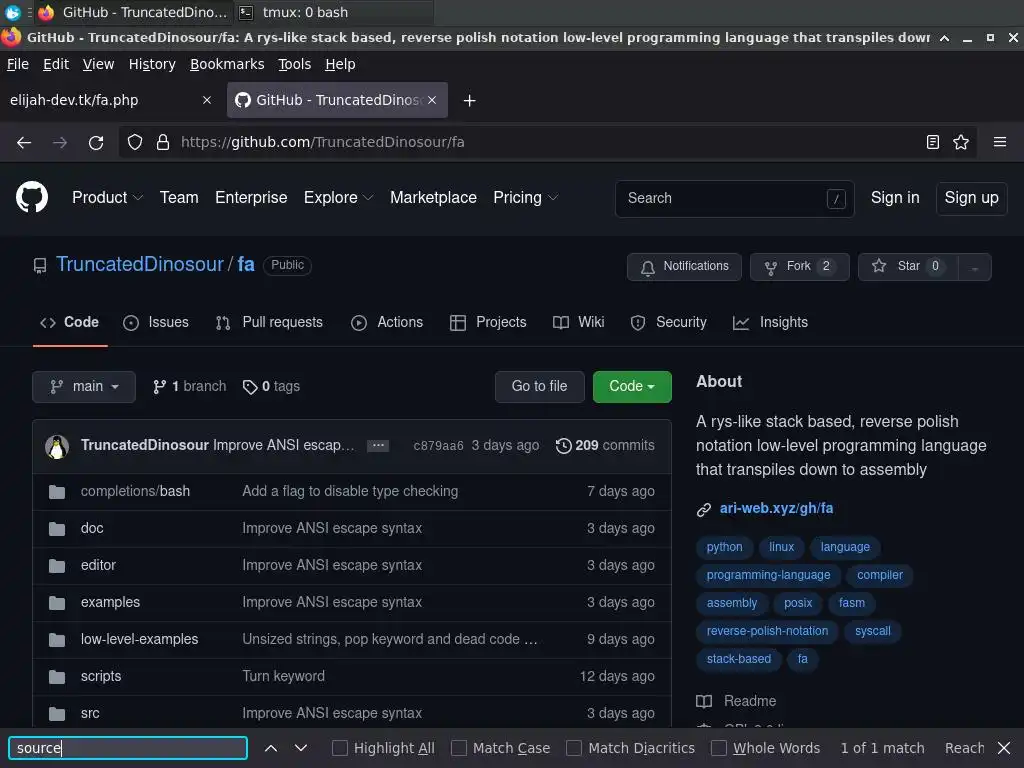This screenshot has height=768, width=1024.
Task: Enable the Whole Words checkbox
Action: pyautogui.click(x=718, y=748)
